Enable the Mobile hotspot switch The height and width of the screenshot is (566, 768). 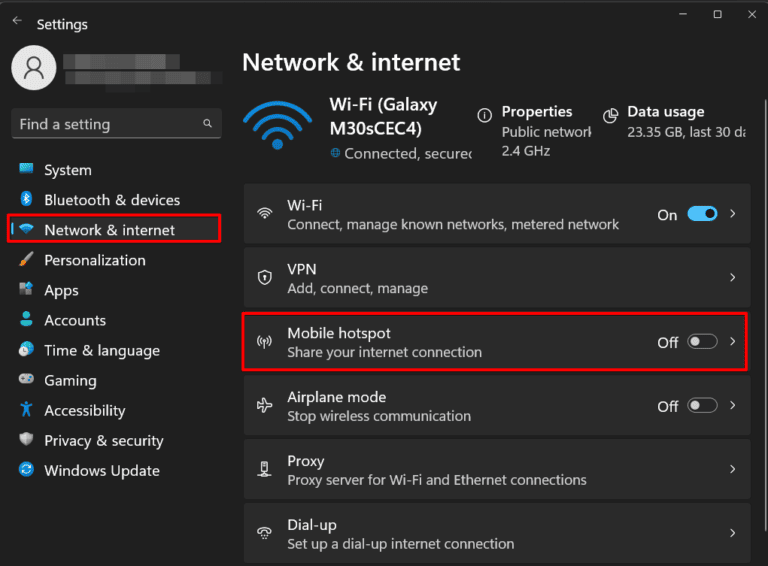coord(702,342)
